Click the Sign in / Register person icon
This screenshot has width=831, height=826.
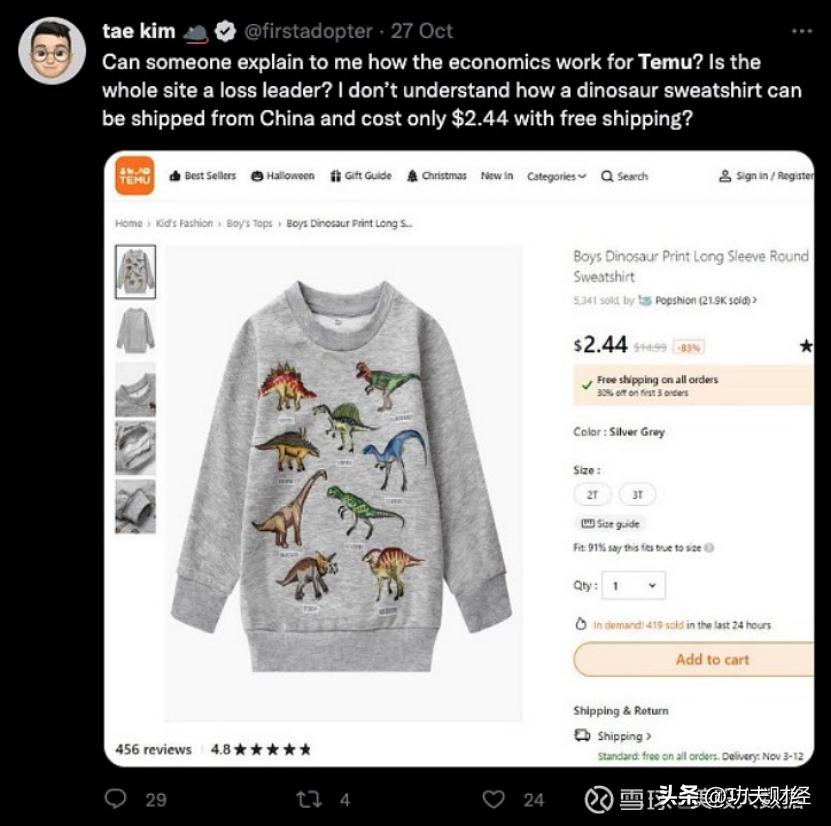725,176
